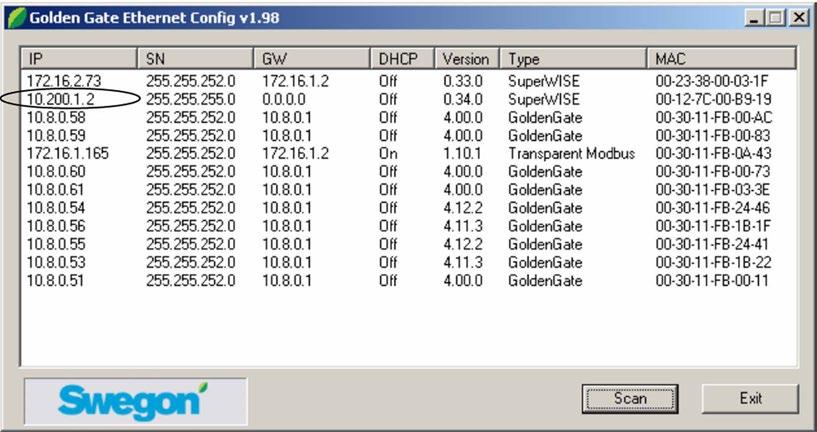
Task: Select the device at IP 10.8.0.61
Action: [x=409, y=190]
